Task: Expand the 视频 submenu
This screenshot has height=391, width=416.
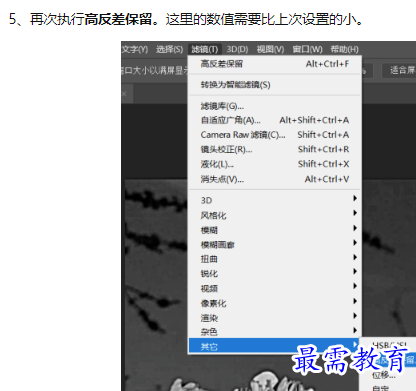Action: (275, 288)
